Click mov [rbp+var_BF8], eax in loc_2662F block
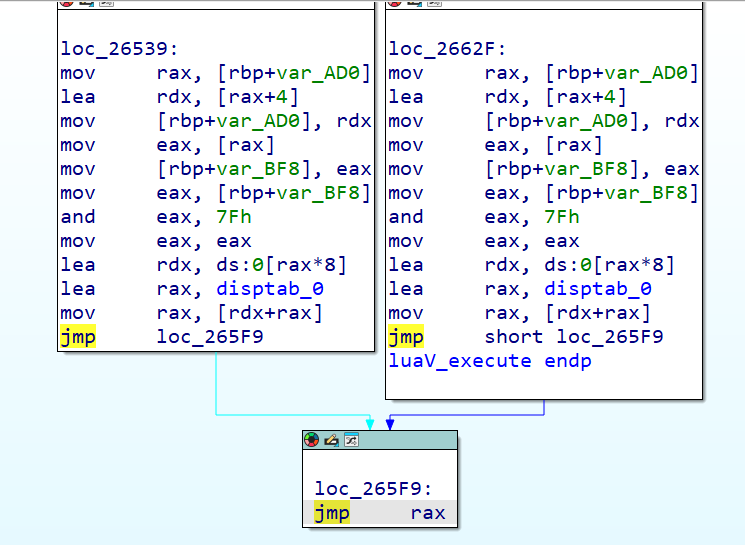 [544, 169]
